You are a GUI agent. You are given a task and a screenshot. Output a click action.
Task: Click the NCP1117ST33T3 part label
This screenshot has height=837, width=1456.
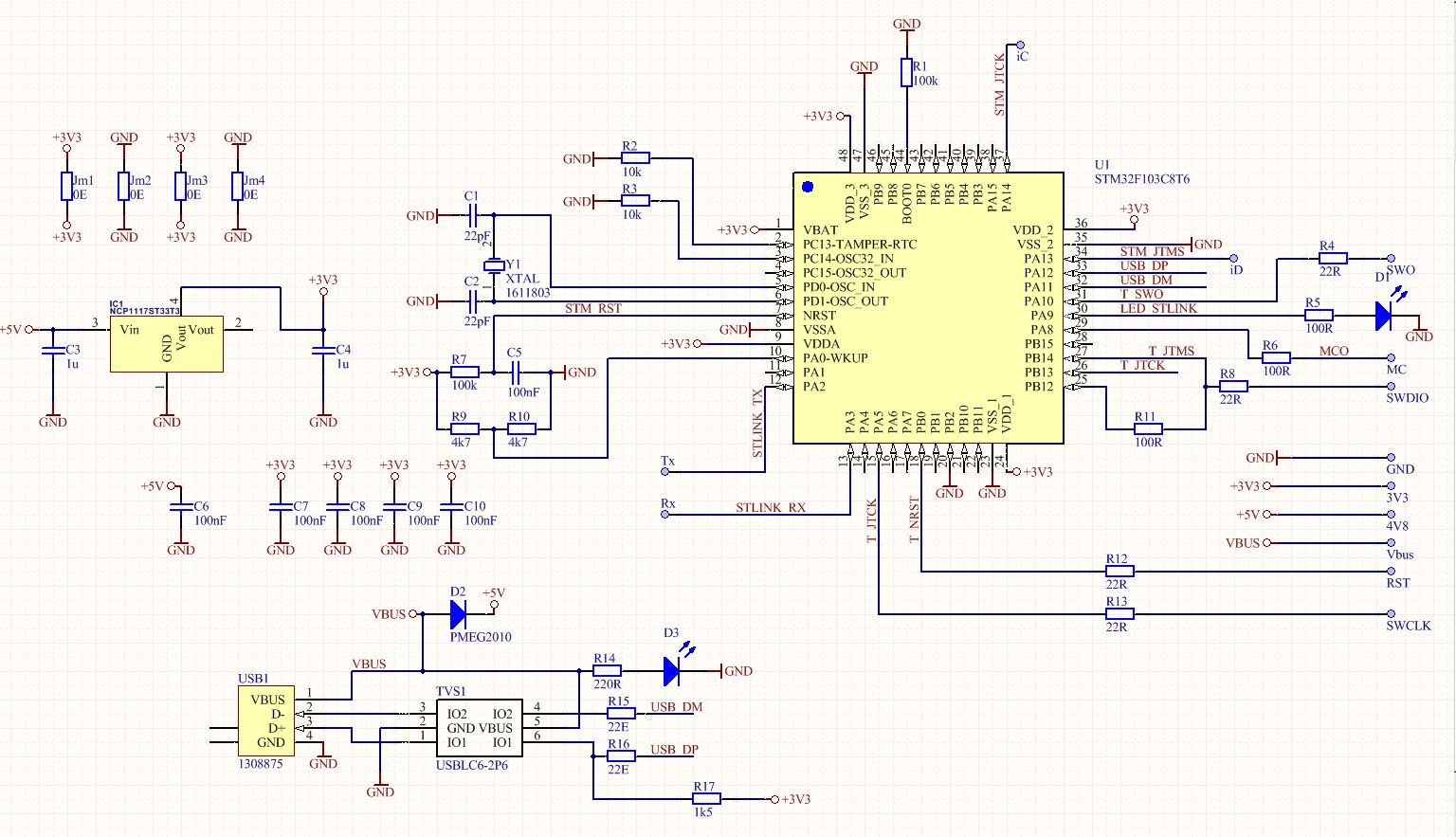click(145, 311)
